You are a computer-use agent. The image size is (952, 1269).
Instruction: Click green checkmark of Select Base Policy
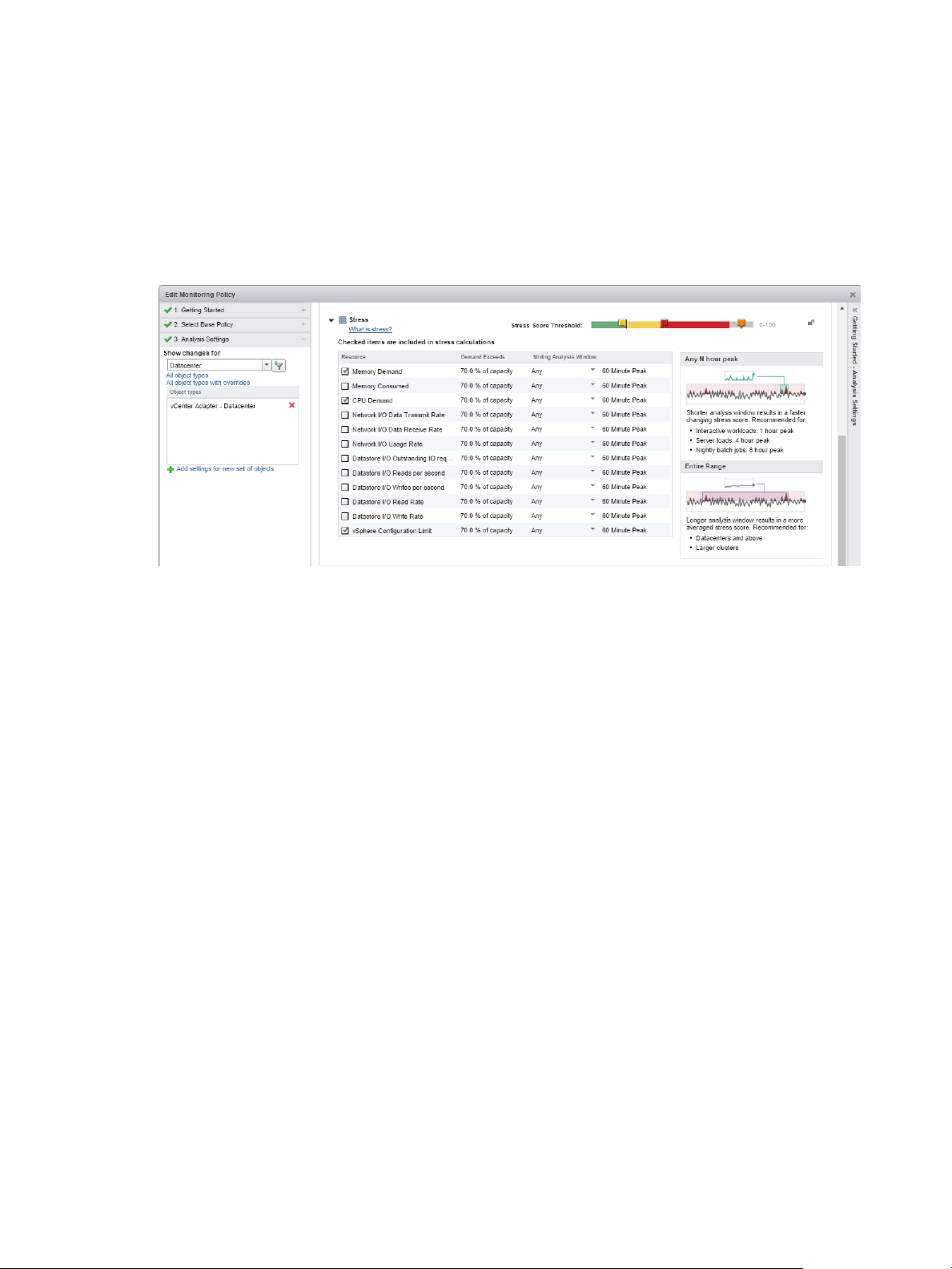click(x=168, y=324)
